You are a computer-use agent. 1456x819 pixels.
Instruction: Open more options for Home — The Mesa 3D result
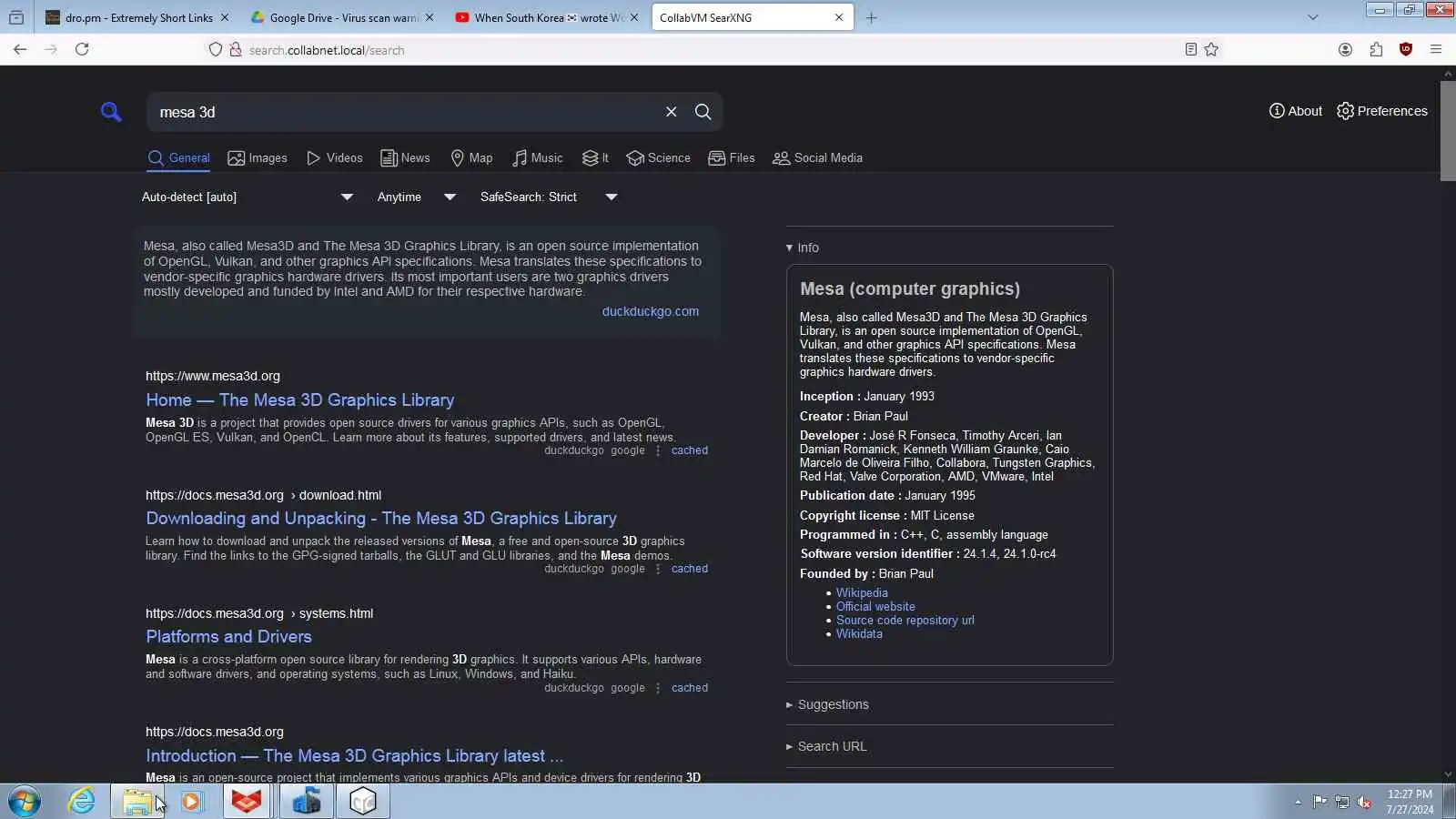pyautogui.click(x=658, y=450)
